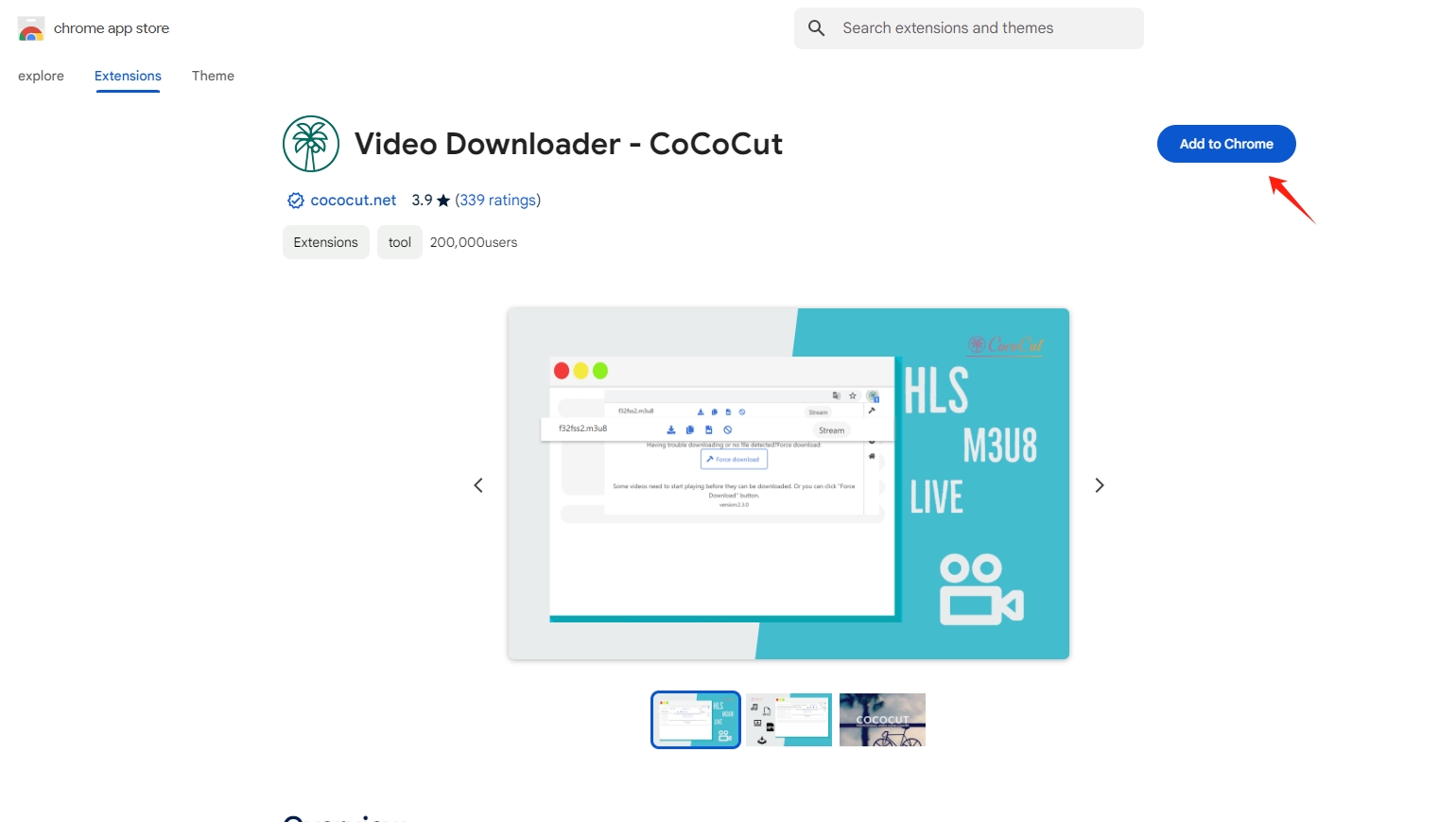This screenshot has height=822, width=1456.
Task: Click the main HLS M3U8 preview image
Action: (789, 483)
